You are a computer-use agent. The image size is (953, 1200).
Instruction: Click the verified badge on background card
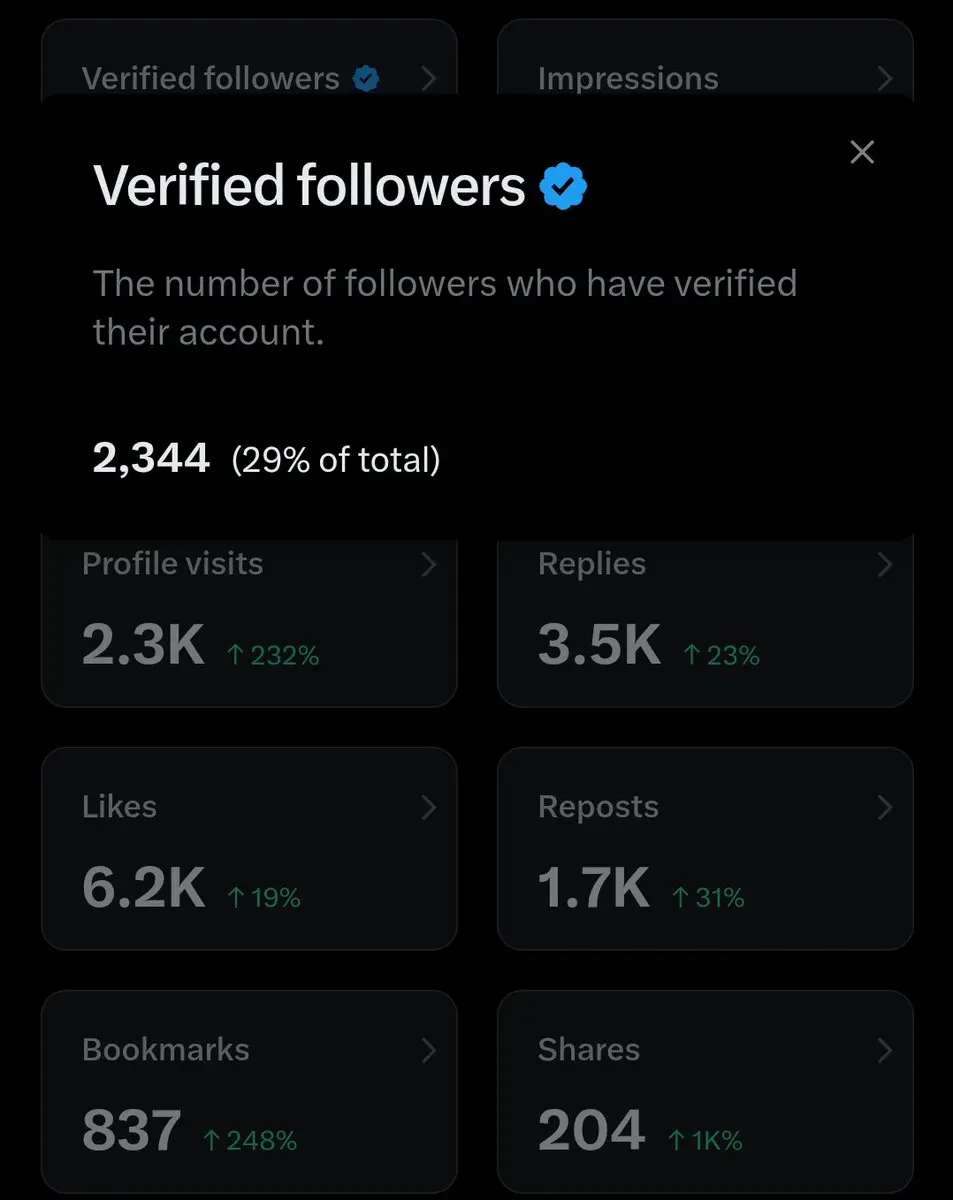(367, 78)
